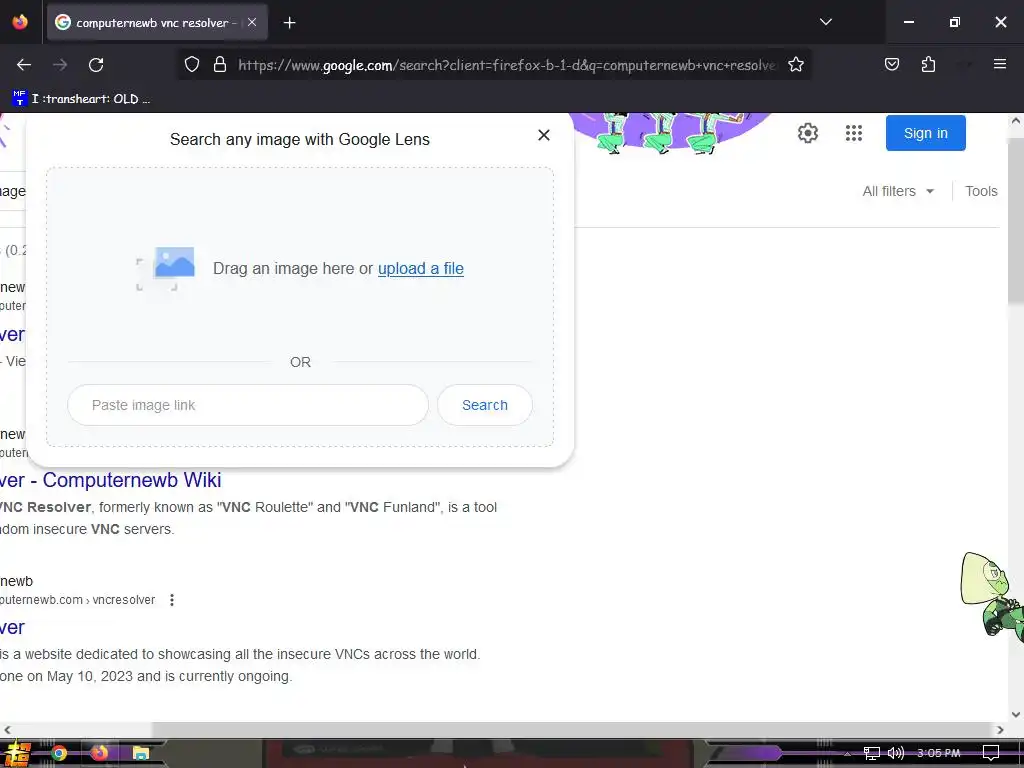Close the Google Lens dialog
Viewport: 1024px width, 768px height.
tap(543, 135)
